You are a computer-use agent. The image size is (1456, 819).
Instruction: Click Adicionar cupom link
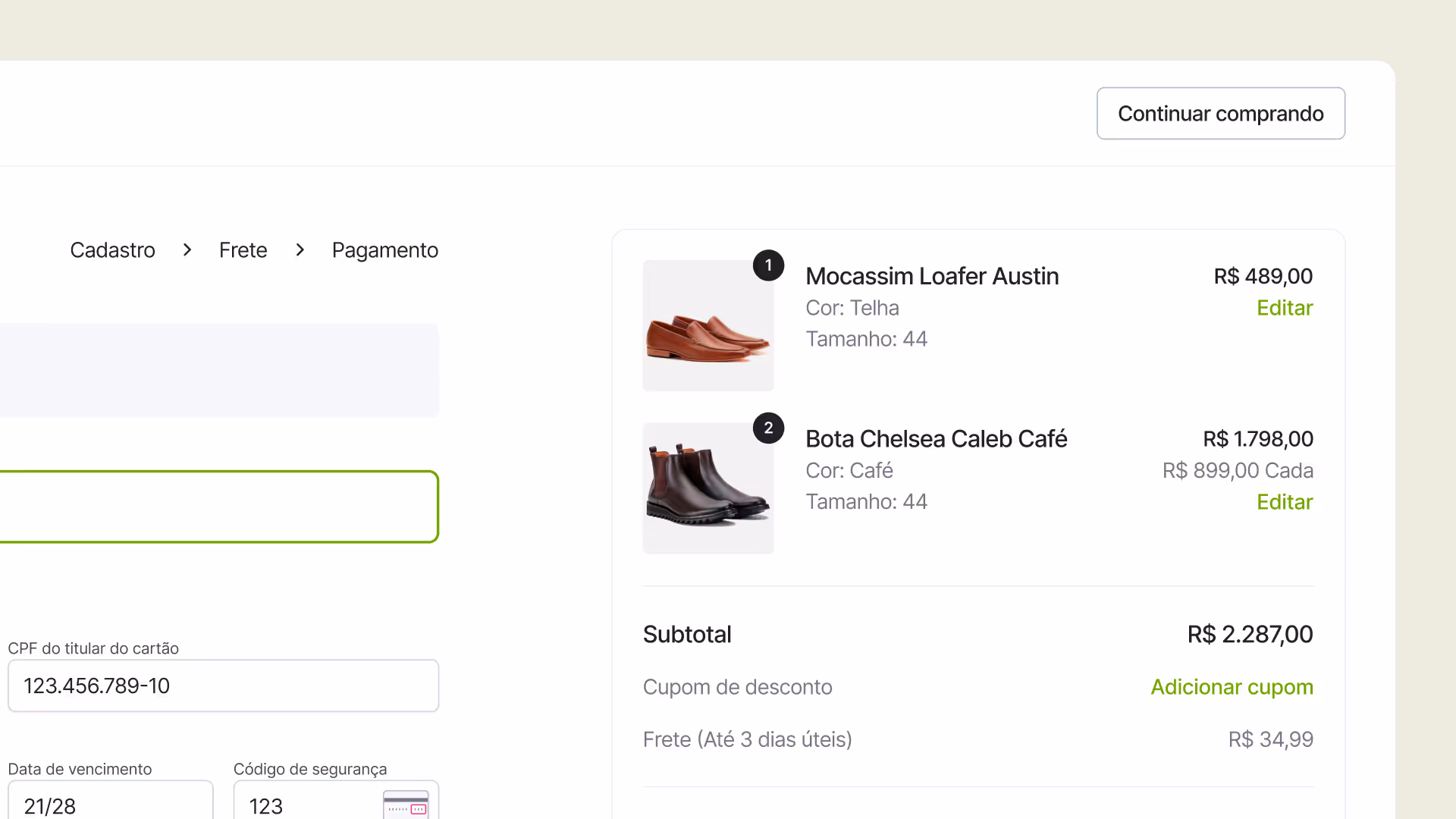click(1232, 687)
